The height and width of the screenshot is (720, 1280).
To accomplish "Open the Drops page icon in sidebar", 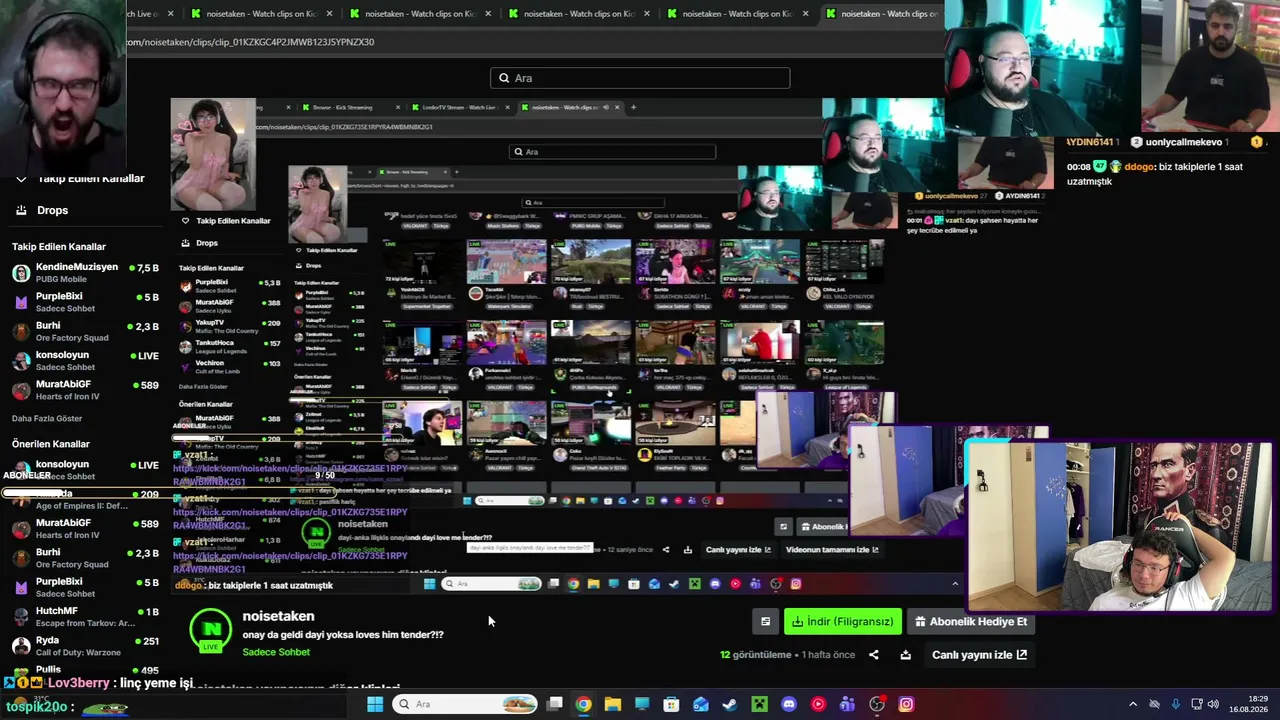I will click(21, 210).
